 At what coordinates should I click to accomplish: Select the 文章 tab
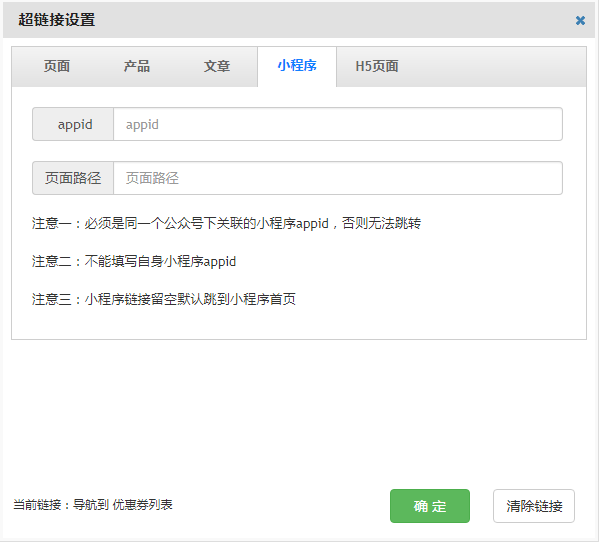(x=217, y=66)
